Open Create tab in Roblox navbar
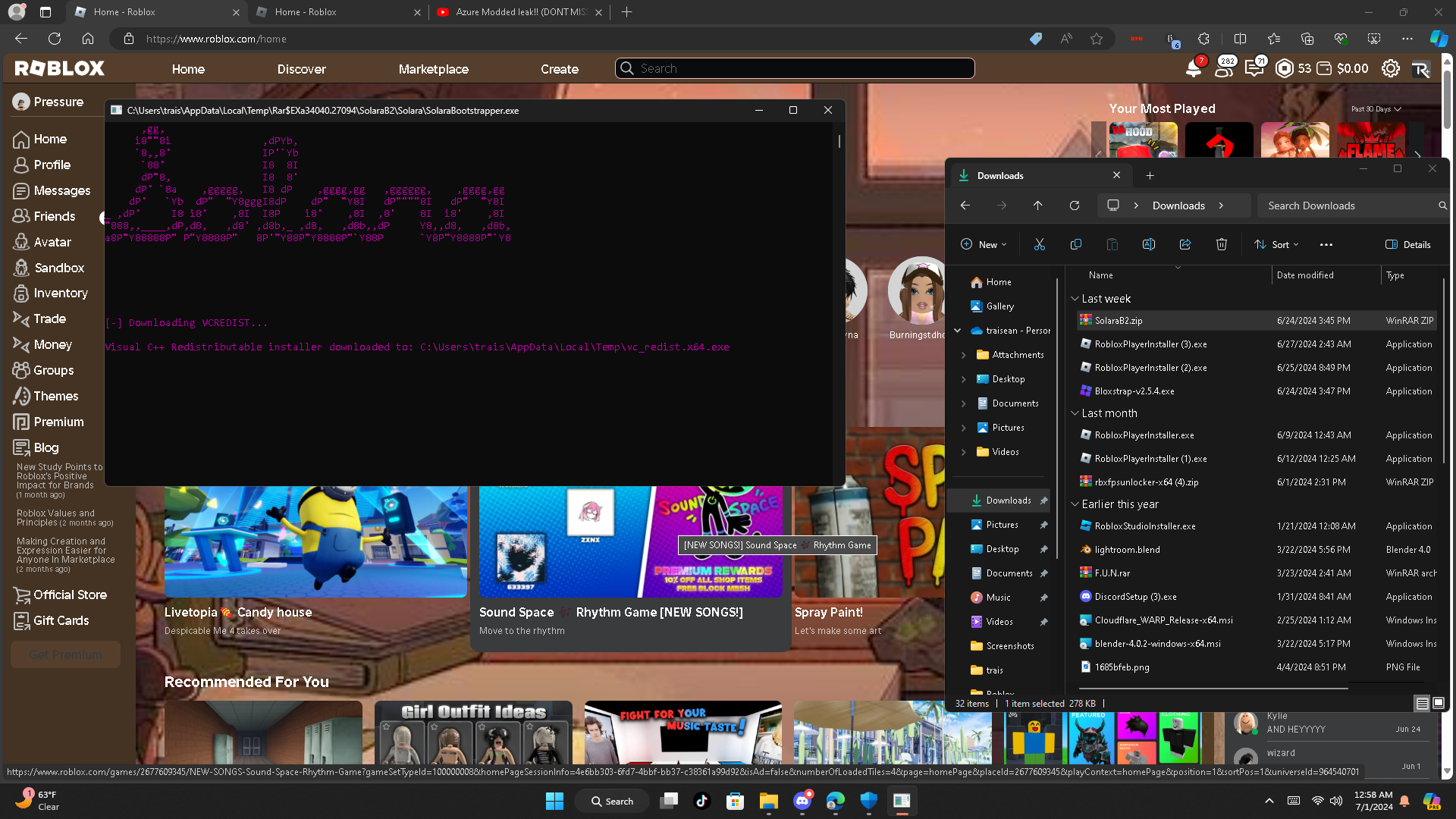 (x=560, y=69)
